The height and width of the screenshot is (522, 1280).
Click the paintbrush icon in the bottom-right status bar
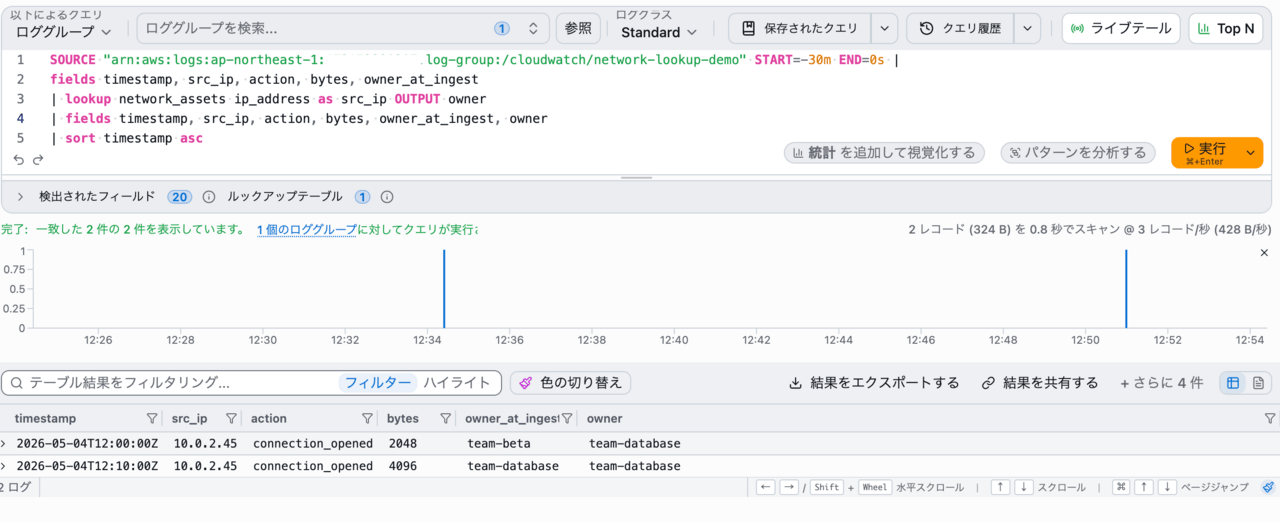coord(1268,487)
